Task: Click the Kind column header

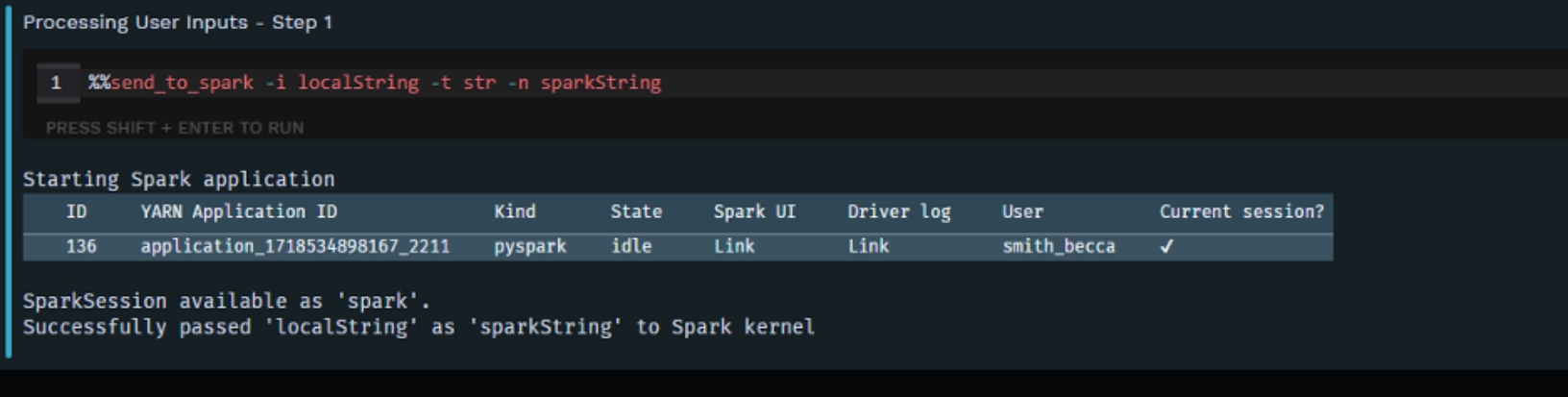Action: pos(515,211)
